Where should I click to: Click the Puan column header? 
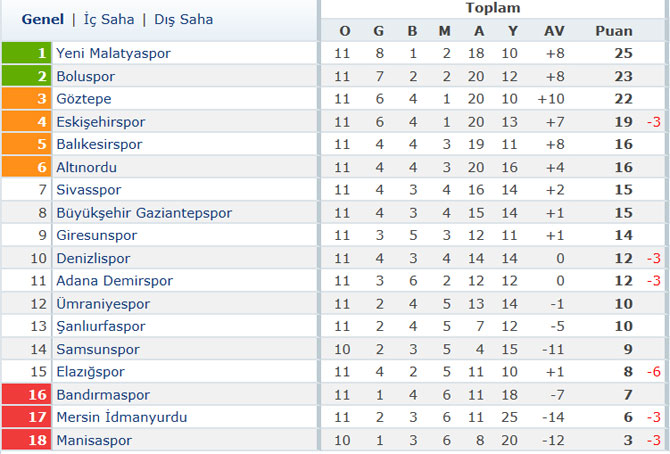tap(614, 31)
